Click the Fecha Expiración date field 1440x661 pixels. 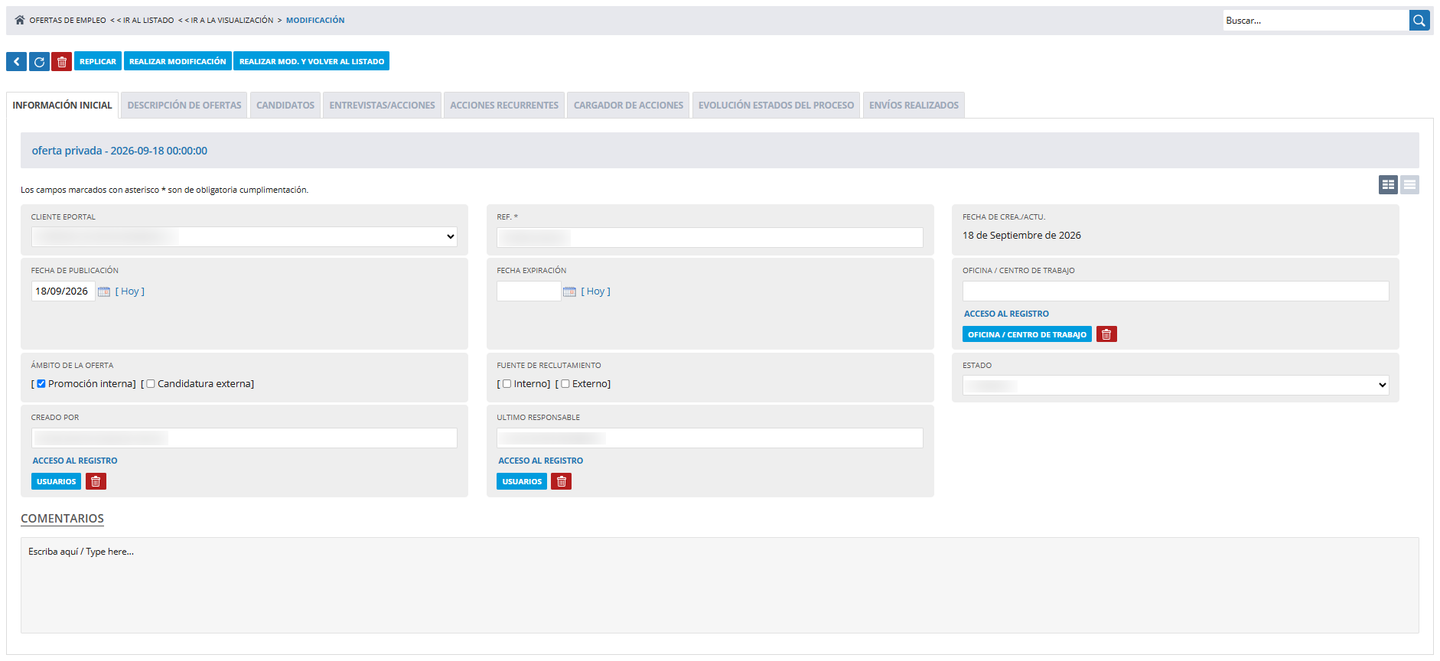[x=529, y=291]
